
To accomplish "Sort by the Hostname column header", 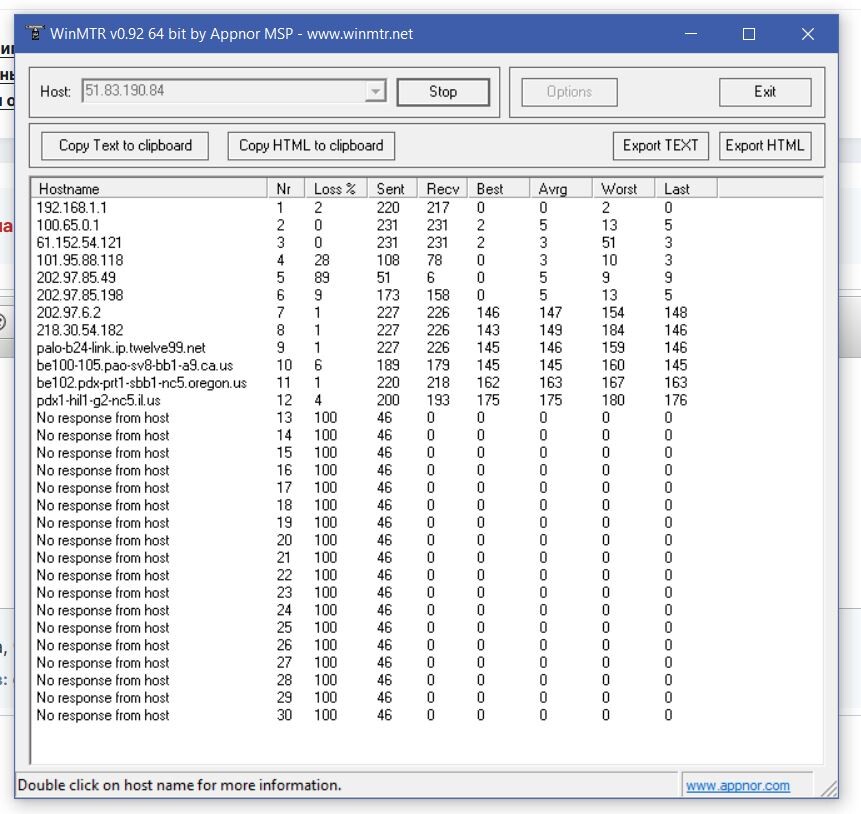I will [150, 189].
